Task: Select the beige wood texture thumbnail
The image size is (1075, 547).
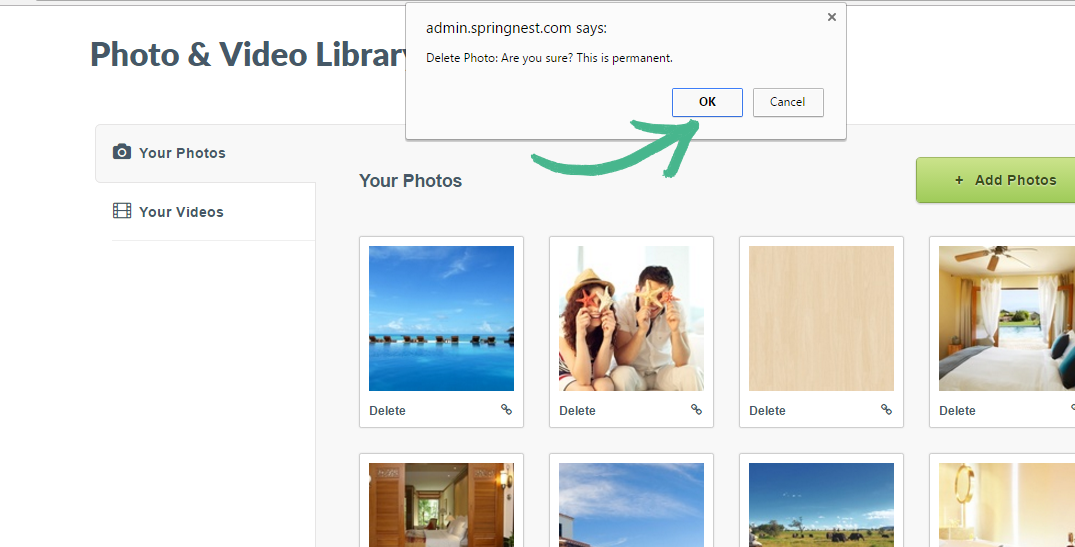Action: (821, 318)
